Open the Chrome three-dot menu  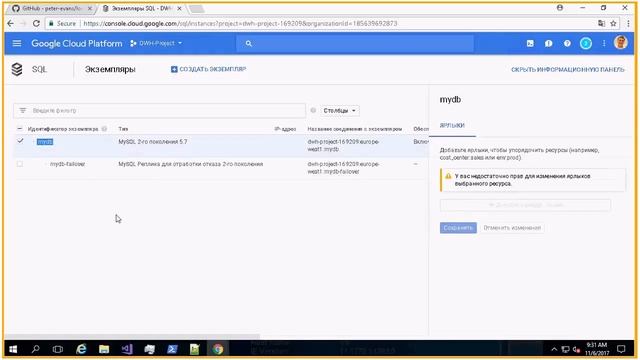coord(629,24)
